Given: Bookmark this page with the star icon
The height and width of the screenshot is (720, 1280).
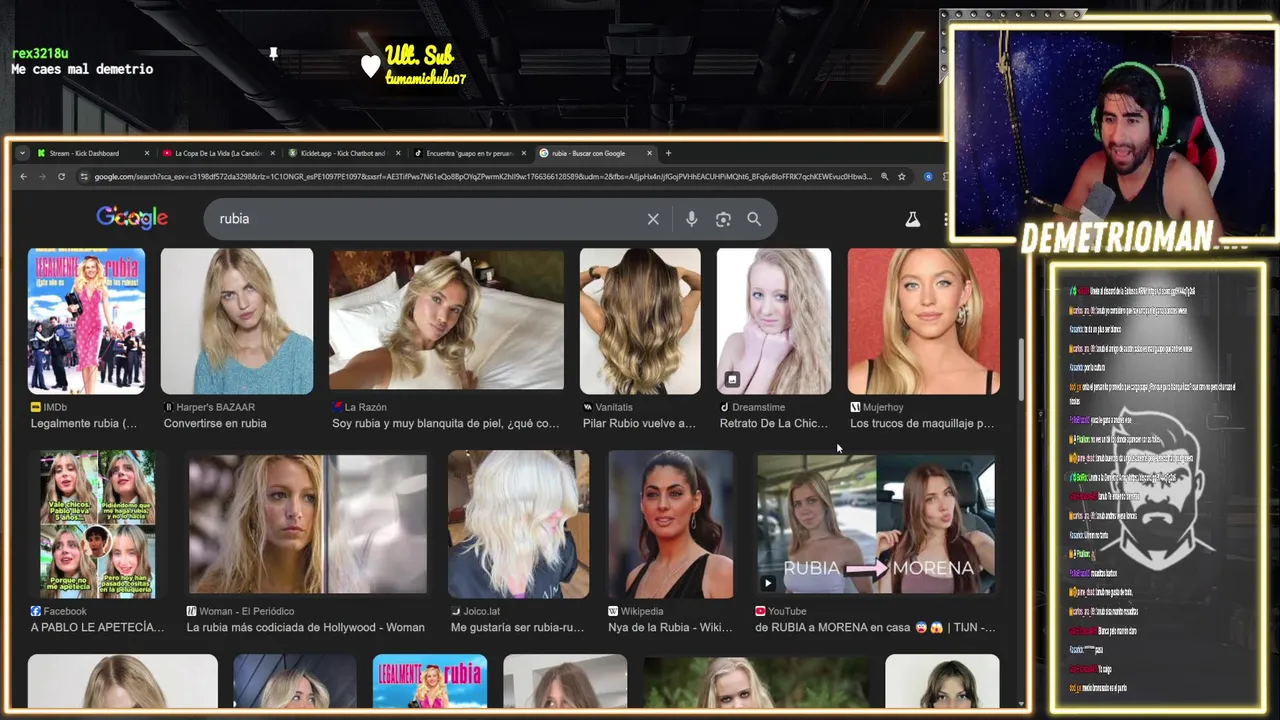Looking at the screenshot, I should pos(901,177).
